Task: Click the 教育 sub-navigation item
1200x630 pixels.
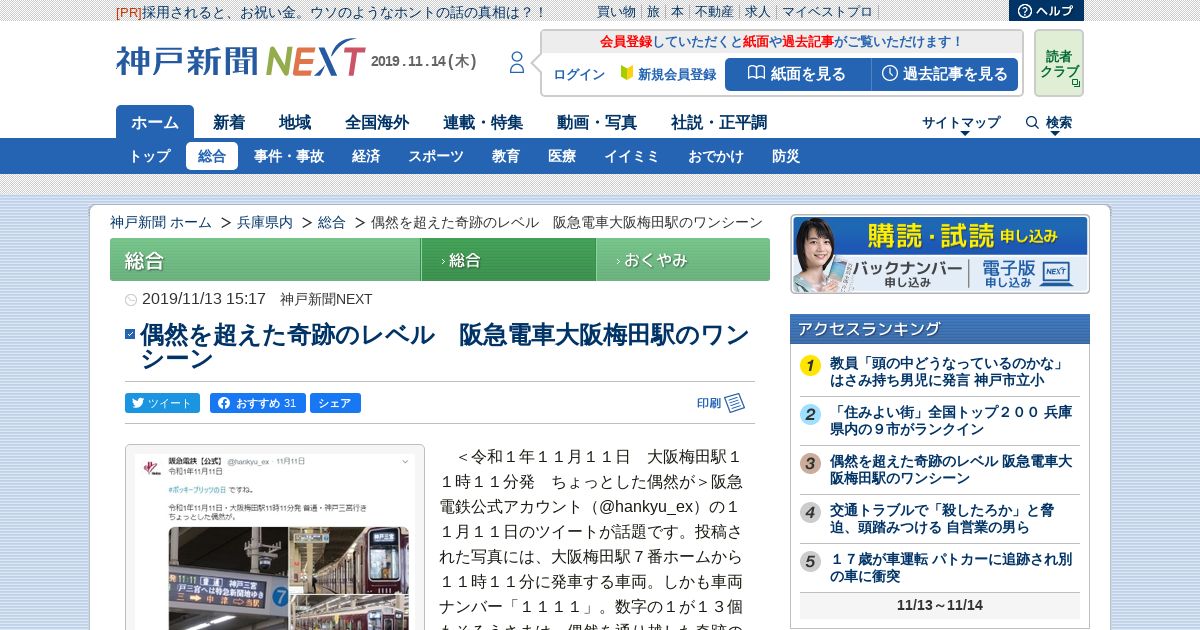Action: pos(506,156)
